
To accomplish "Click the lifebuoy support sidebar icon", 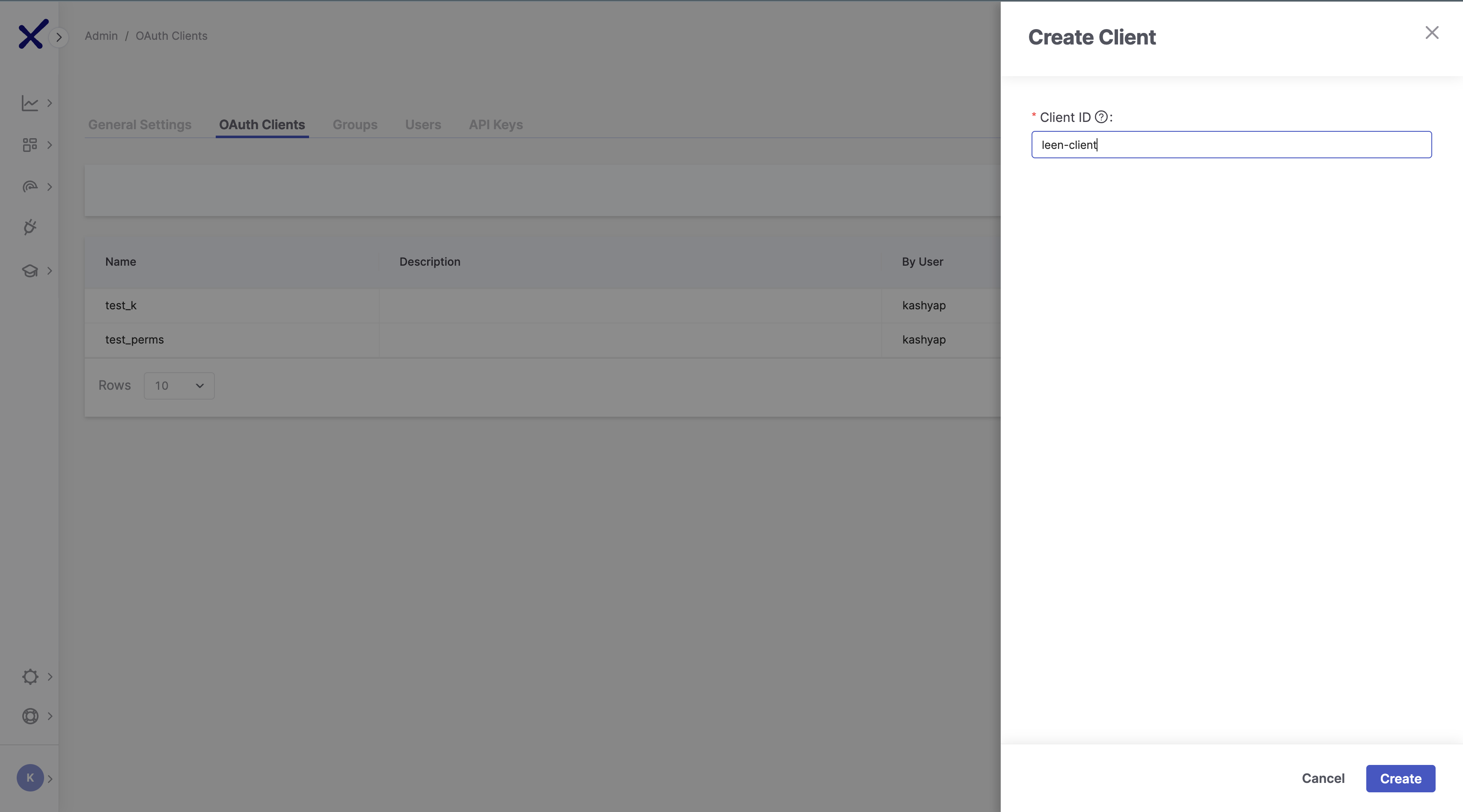I will [x=30, y=716].
